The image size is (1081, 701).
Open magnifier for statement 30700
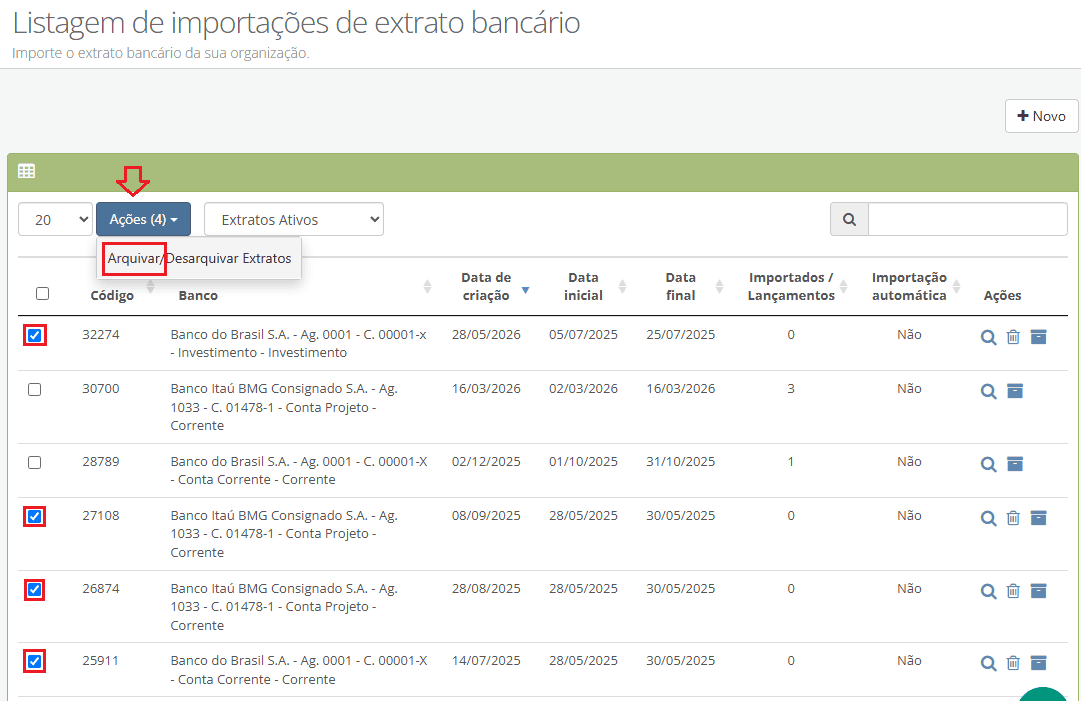[989, 392]
